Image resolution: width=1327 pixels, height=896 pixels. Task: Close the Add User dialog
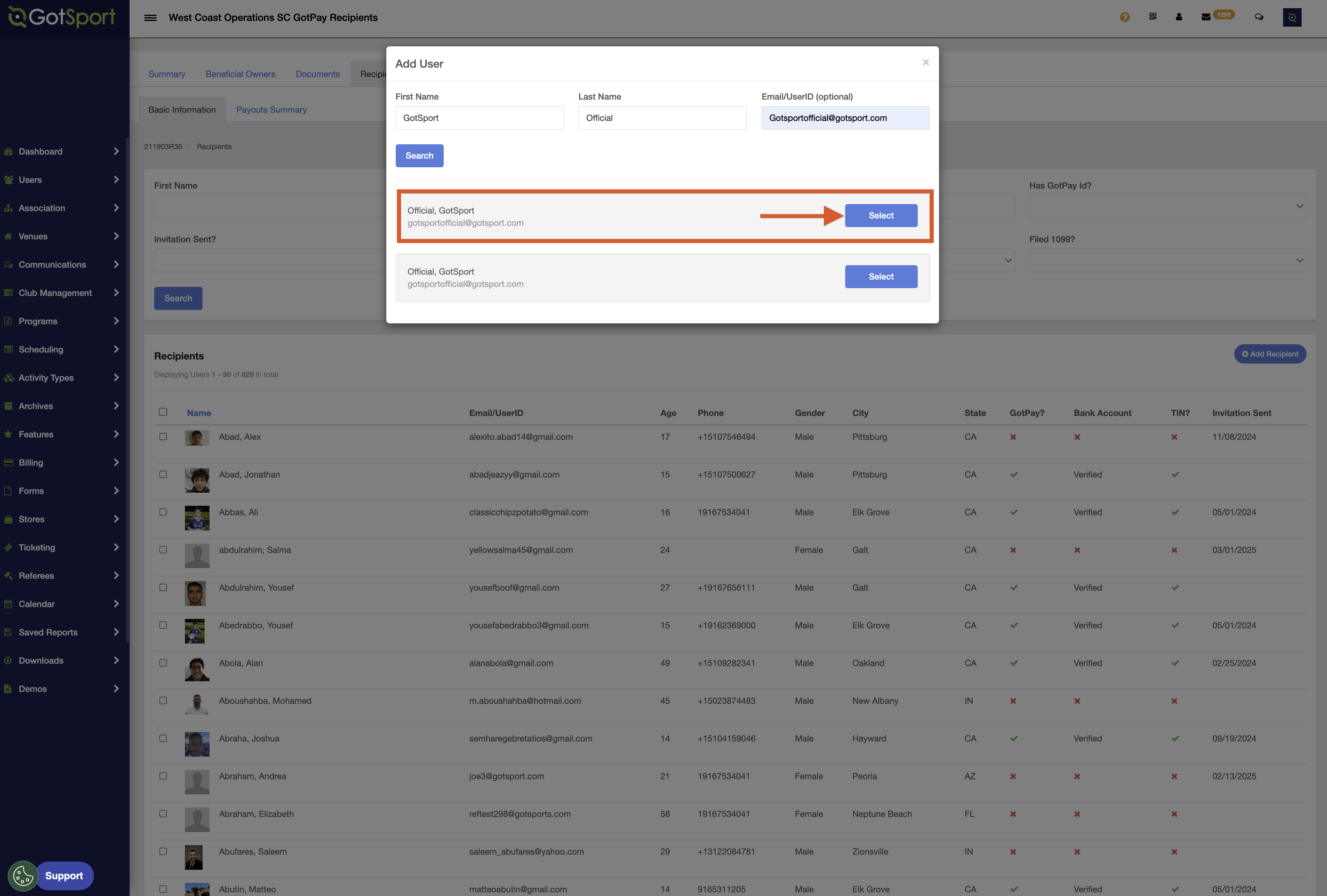coord(926,62)
